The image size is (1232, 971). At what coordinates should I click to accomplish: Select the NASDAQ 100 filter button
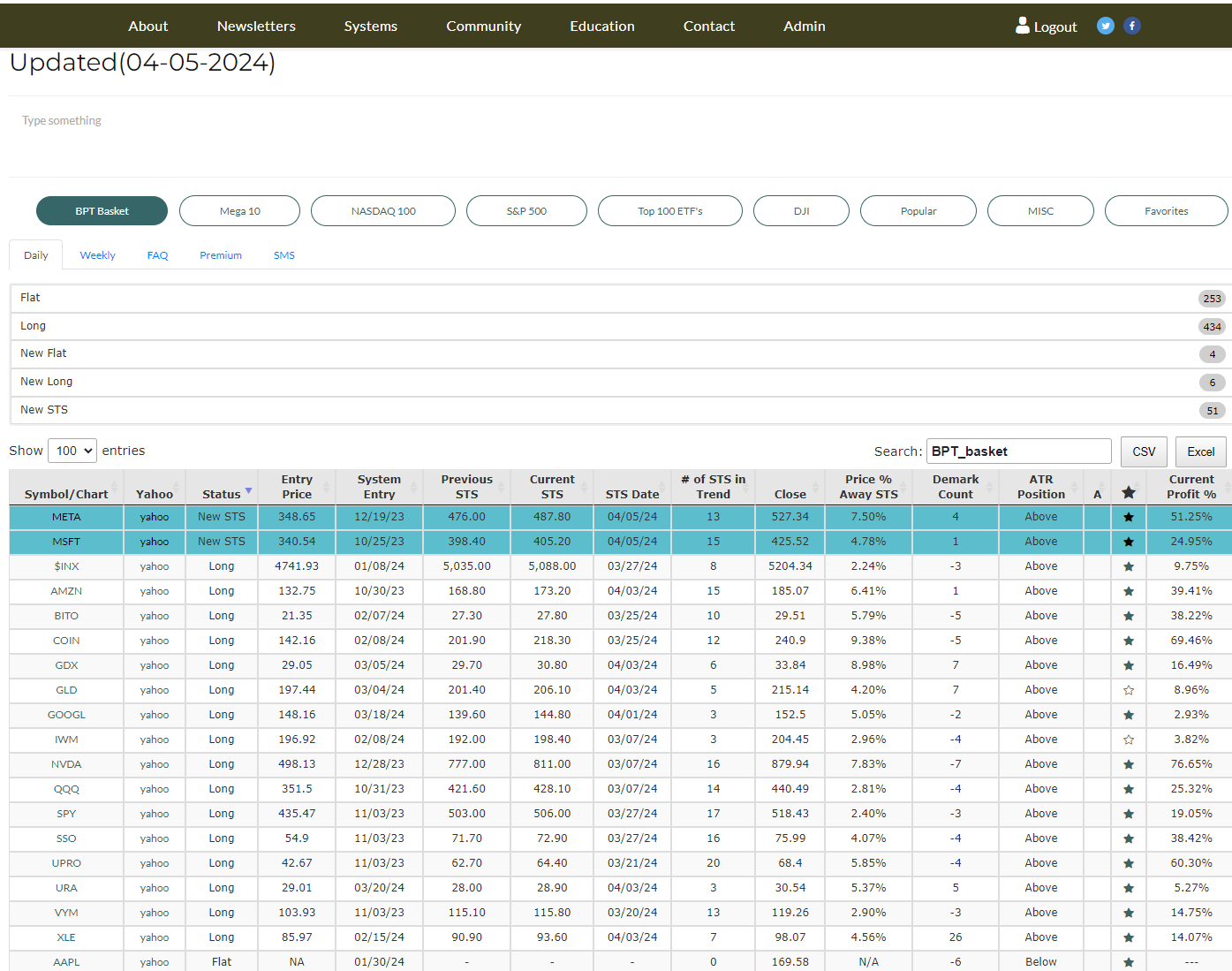click(x=383, y=211)
